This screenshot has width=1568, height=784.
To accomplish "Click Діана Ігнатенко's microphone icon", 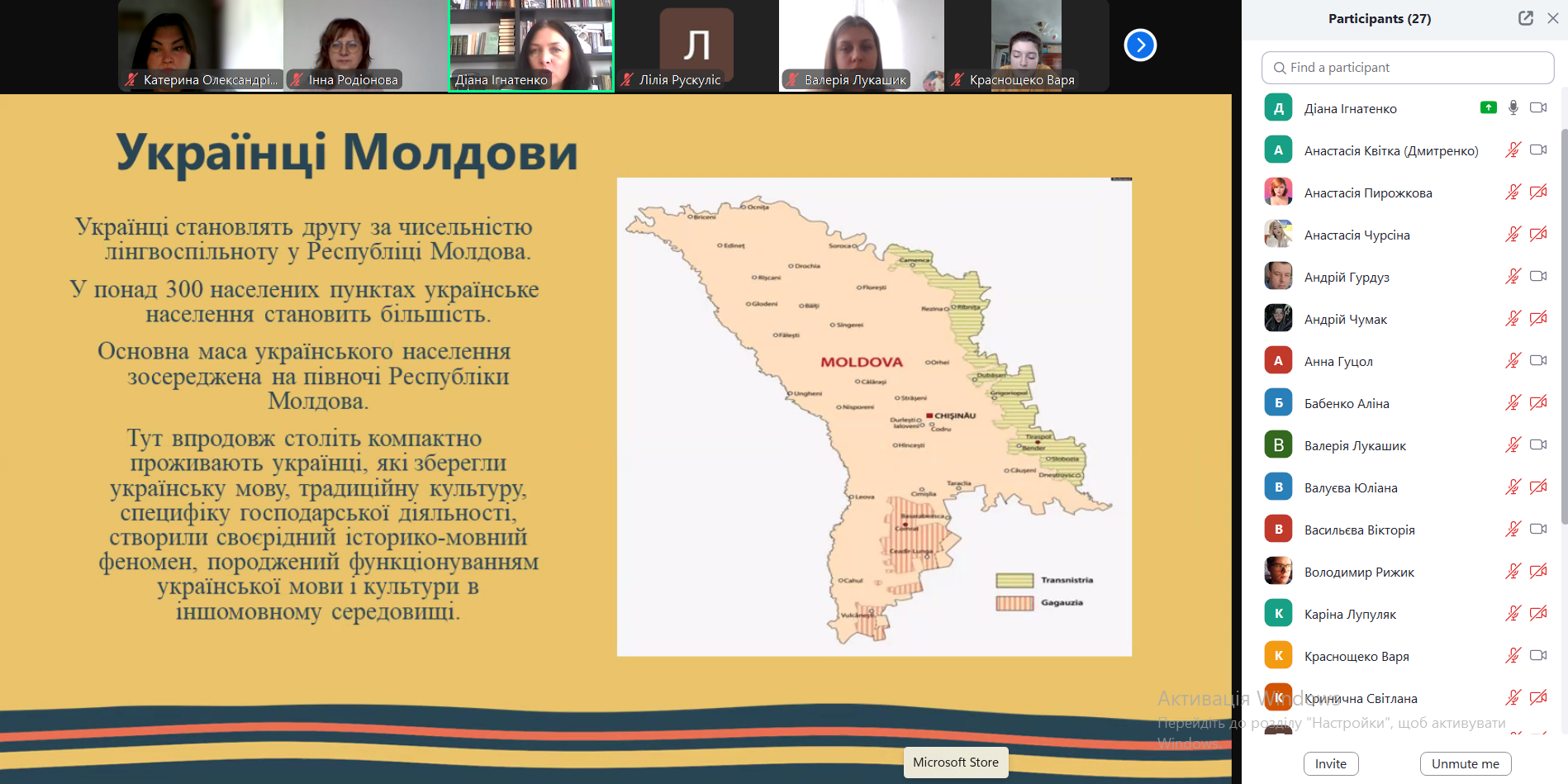I will click(x=1513, y=107).
